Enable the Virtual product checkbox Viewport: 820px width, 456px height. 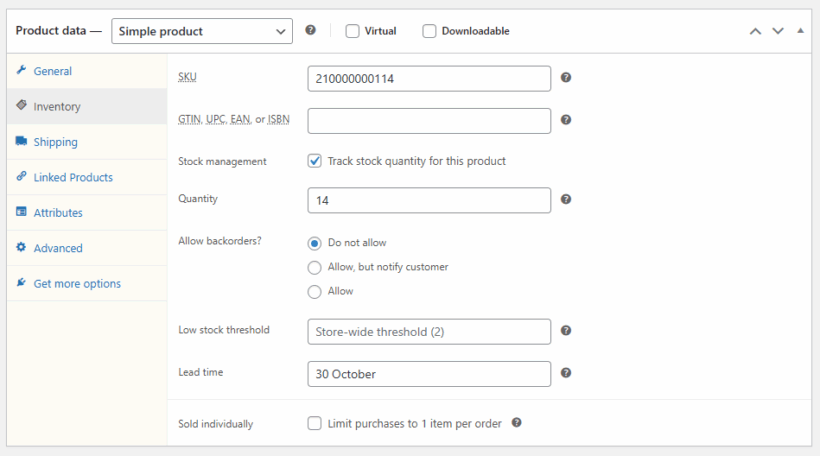tap(353, 31)
